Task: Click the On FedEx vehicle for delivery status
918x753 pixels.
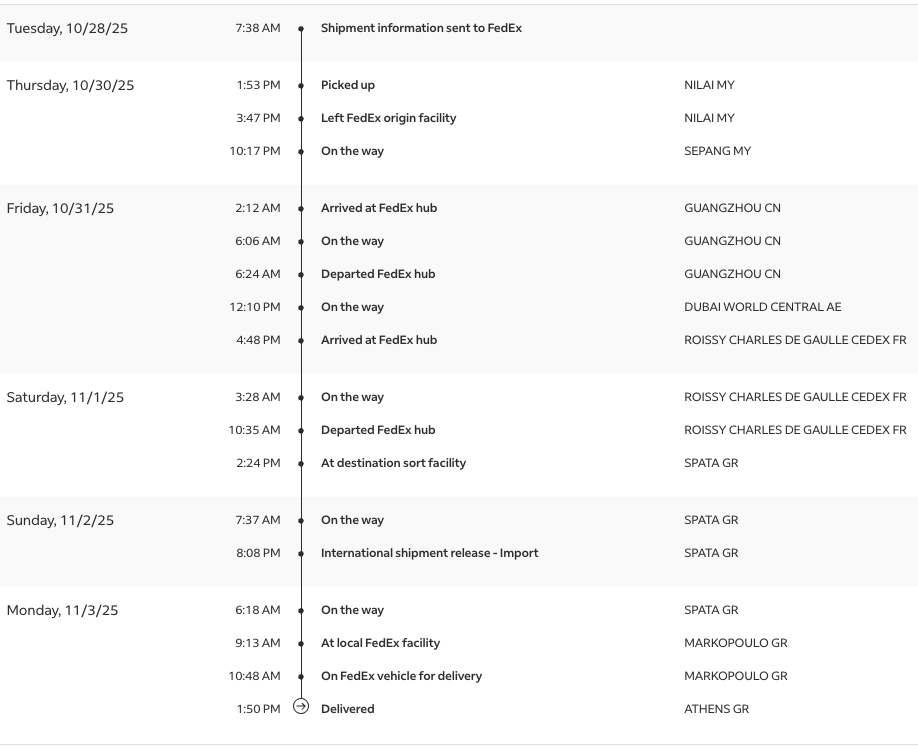Action: (401, 676)
